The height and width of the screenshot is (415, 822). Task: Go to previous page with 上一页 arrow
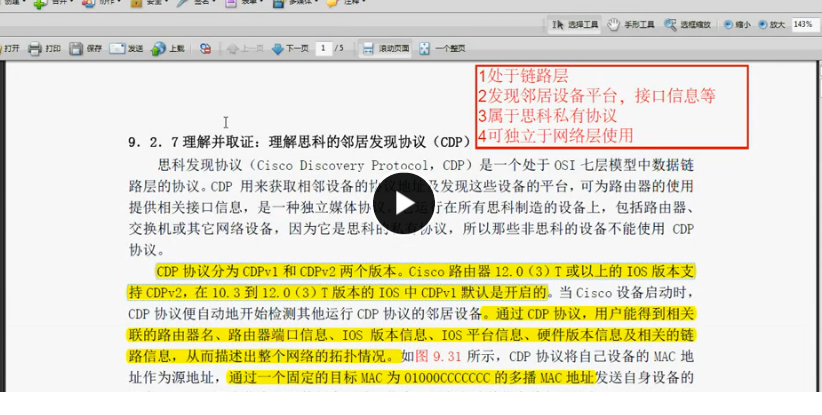[245, 49]
